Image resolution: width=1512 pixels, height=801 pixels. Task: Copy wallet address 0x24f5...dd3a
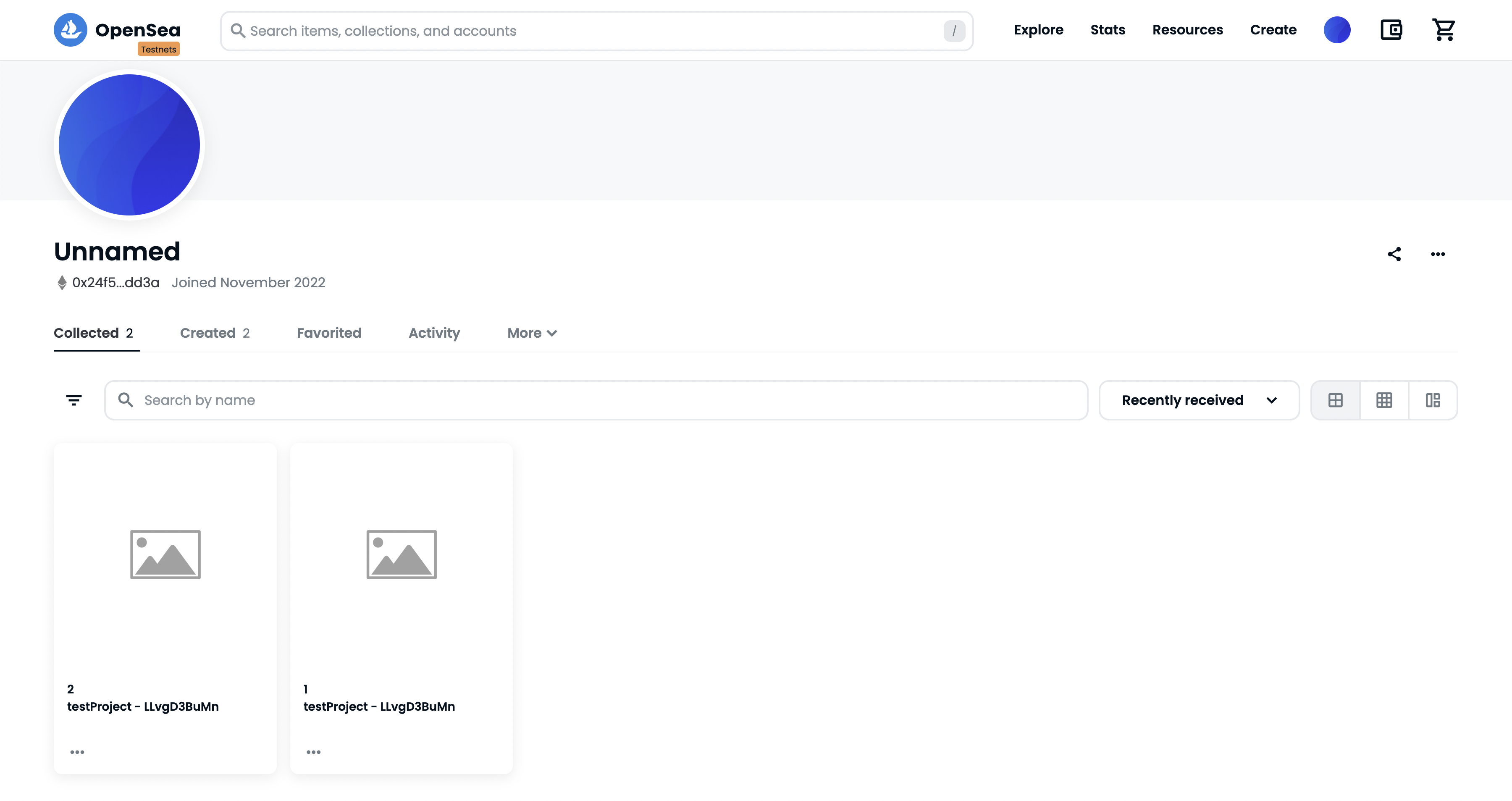click(115, 283)
